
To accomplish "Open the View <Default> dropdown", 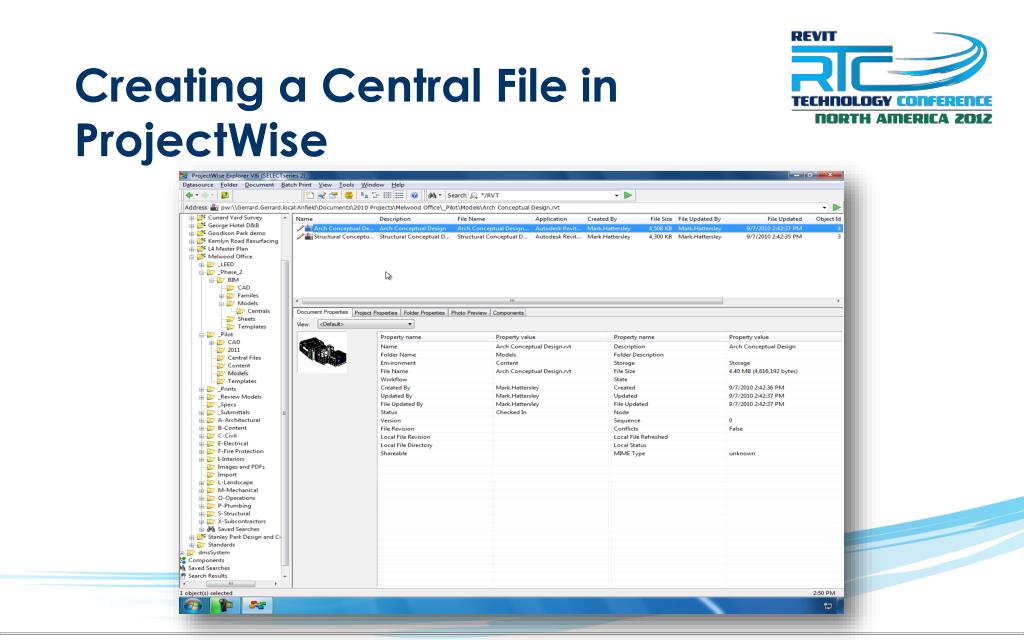I will 366,324.
